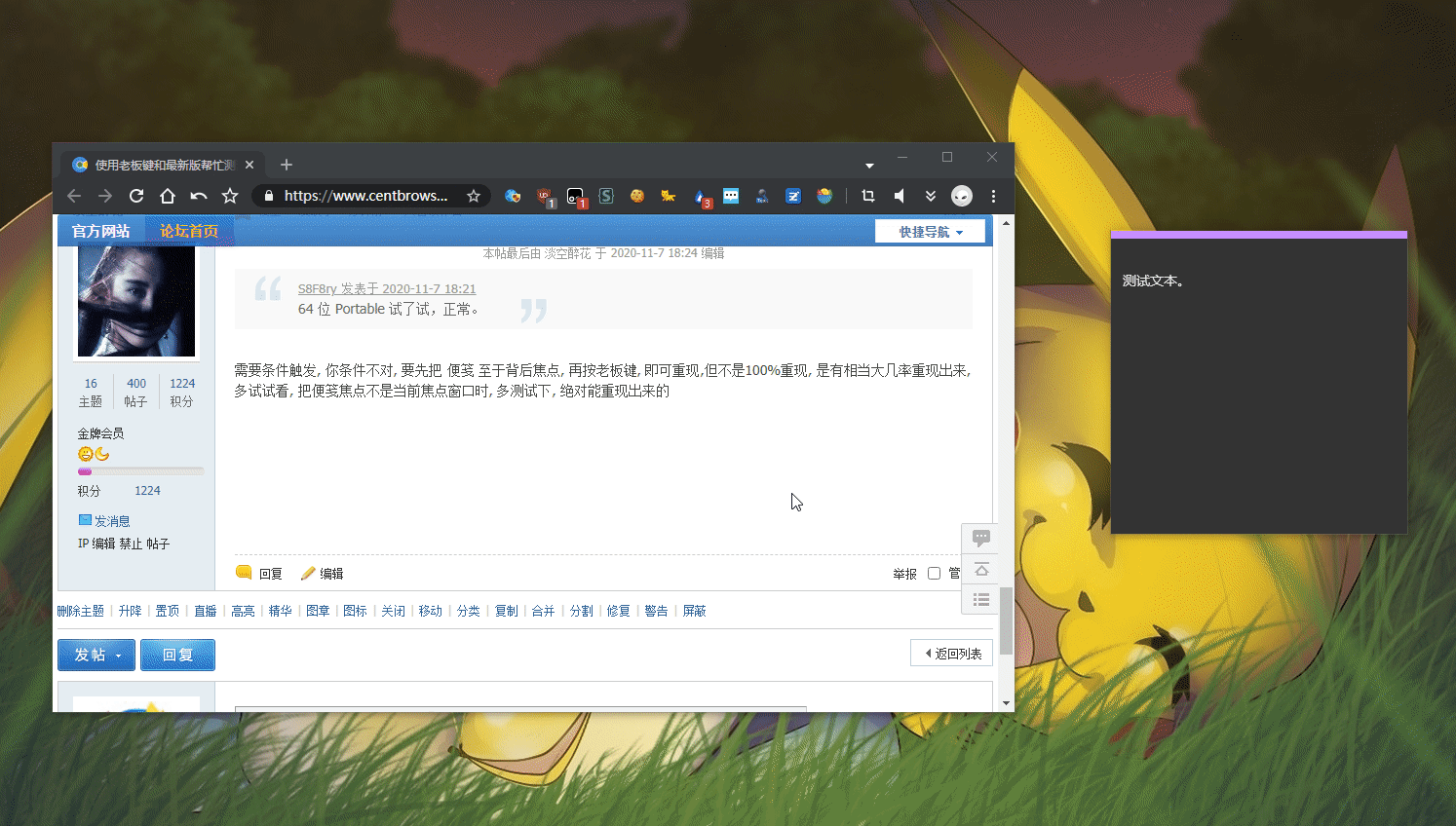The image size is (1456, 826).
Task: Click the floating list view icon
Action: 981,600
